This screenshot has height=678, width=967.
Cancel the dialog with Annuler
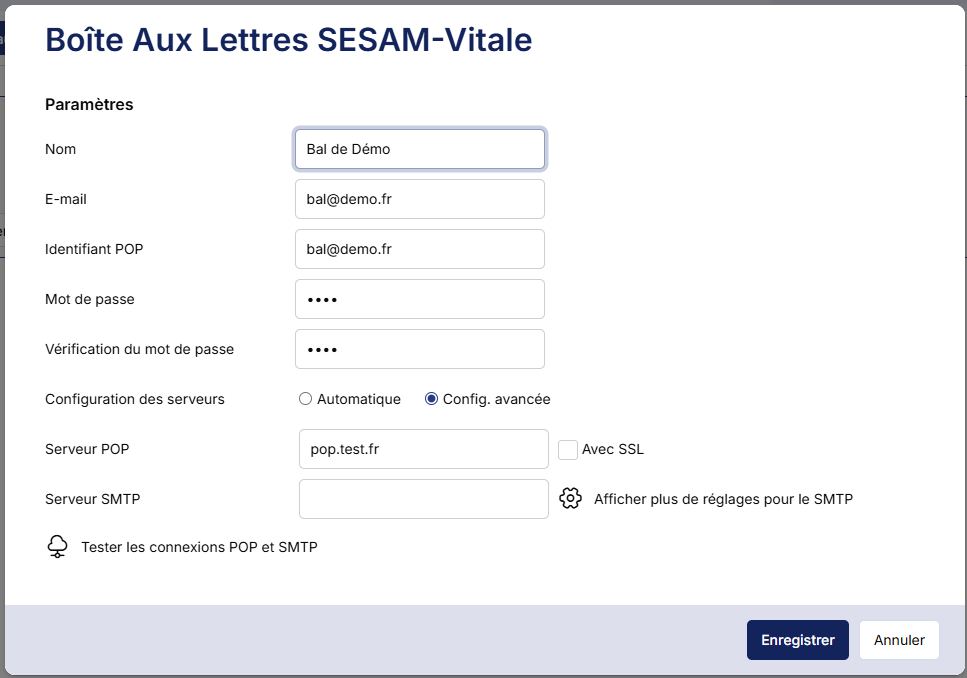899,640
